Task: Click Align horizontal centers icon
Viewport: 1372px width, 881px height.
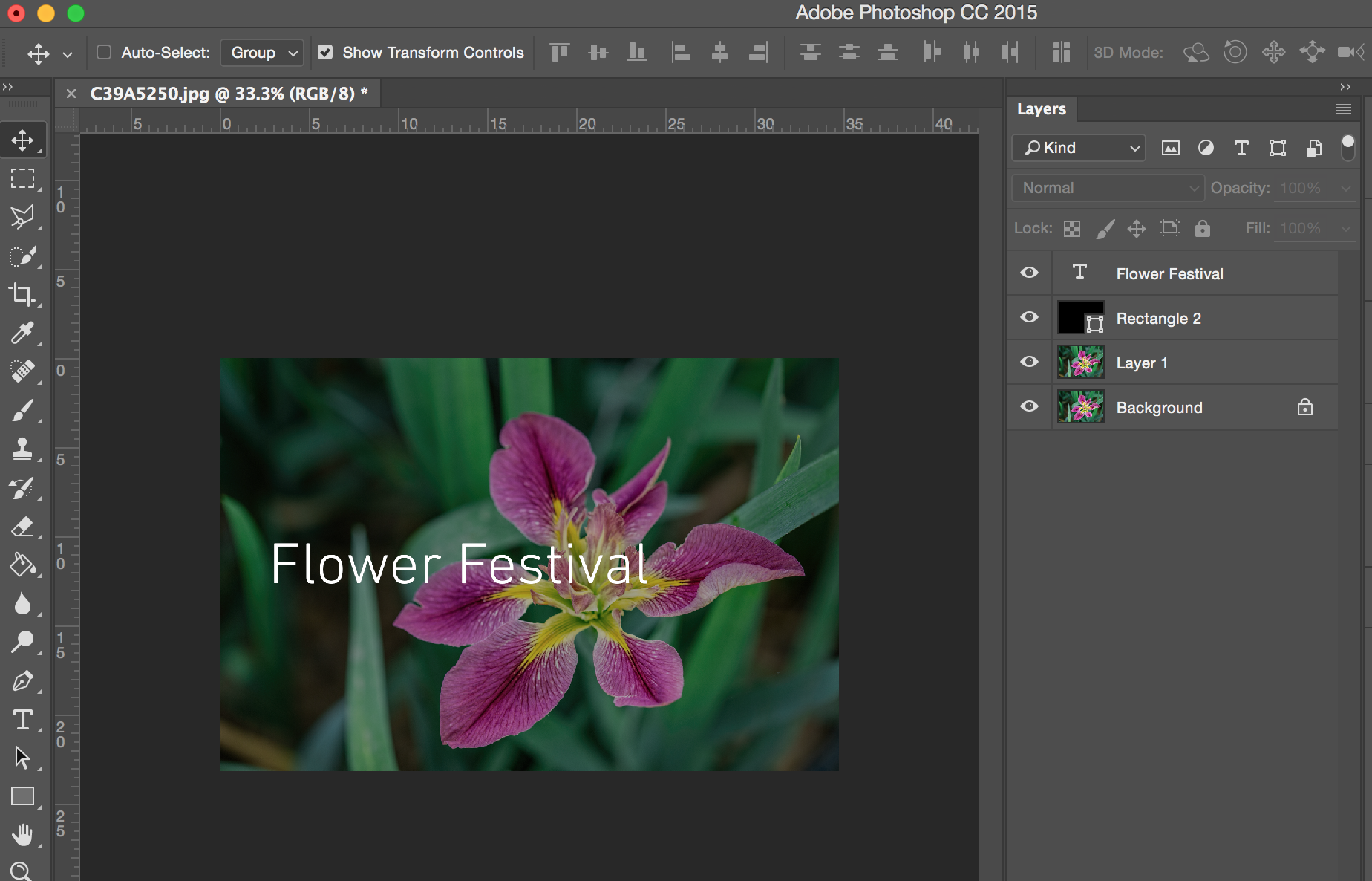Action: (x=719, y=52)
